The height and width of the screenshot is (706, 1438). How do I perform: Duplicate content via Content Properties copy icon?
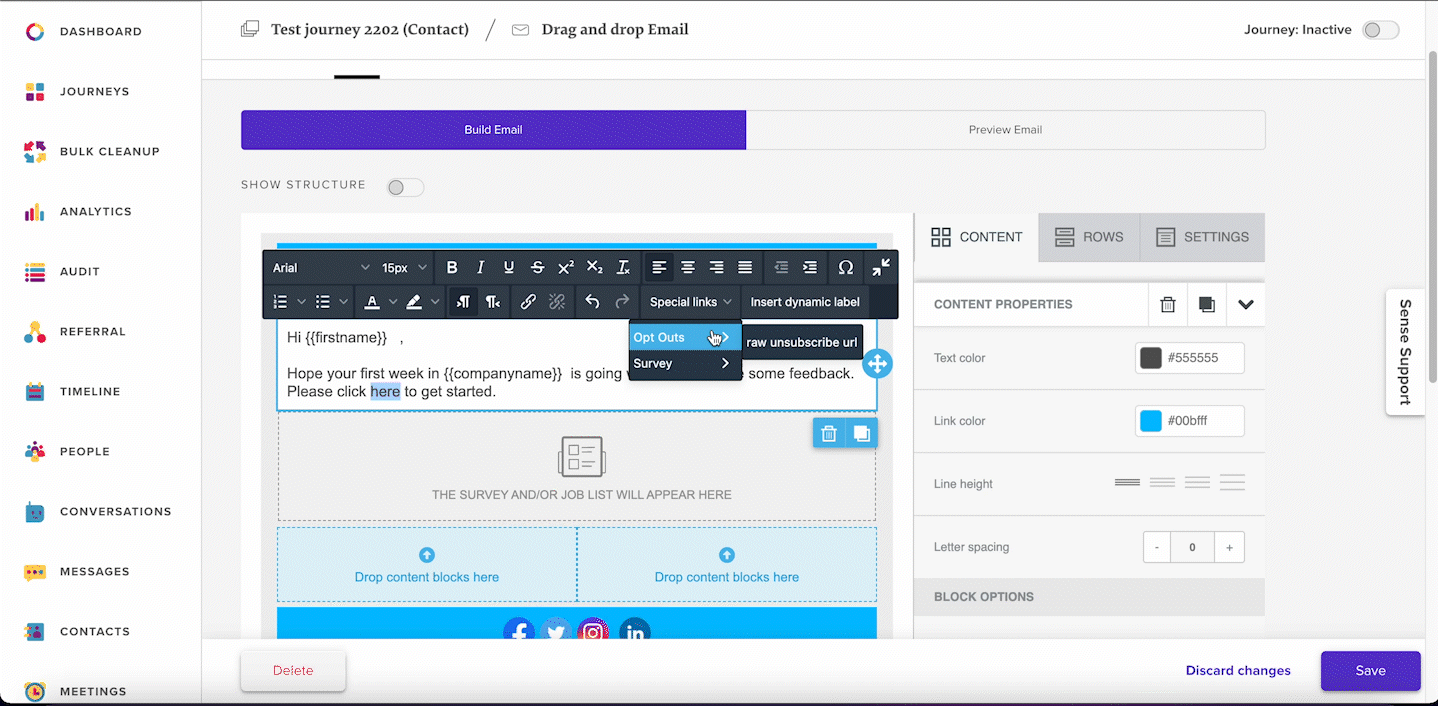pos(1206,304)
